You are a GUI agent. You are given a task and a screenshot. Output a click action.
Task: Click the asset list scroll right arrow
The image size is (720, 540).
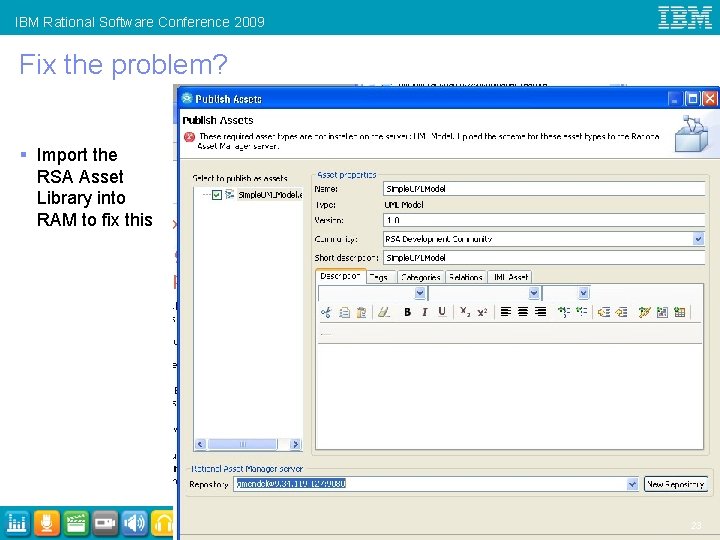[295, 444]
